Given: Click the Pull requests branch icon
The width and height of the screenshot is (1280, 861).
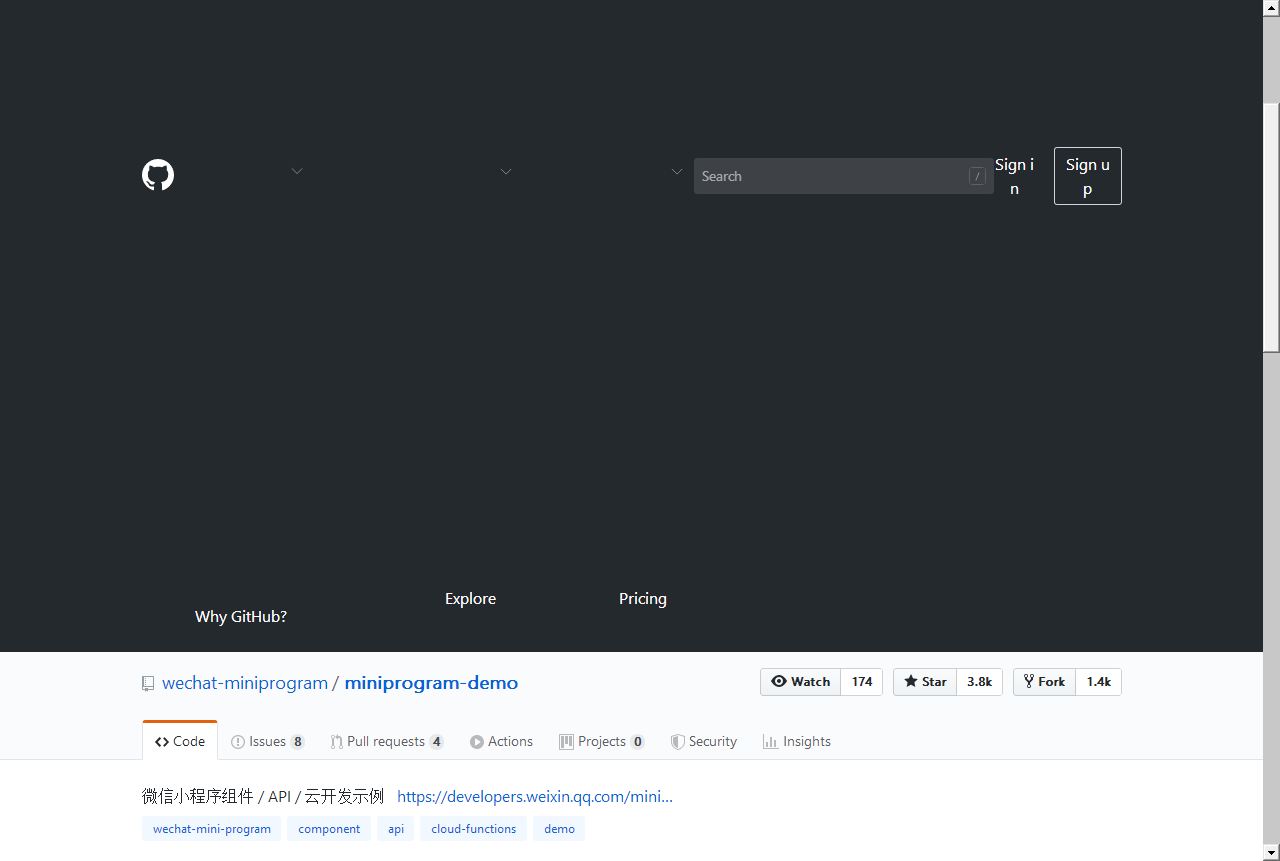Looking at the screenshot, I should pyautogui.click(x=337, y=742).
